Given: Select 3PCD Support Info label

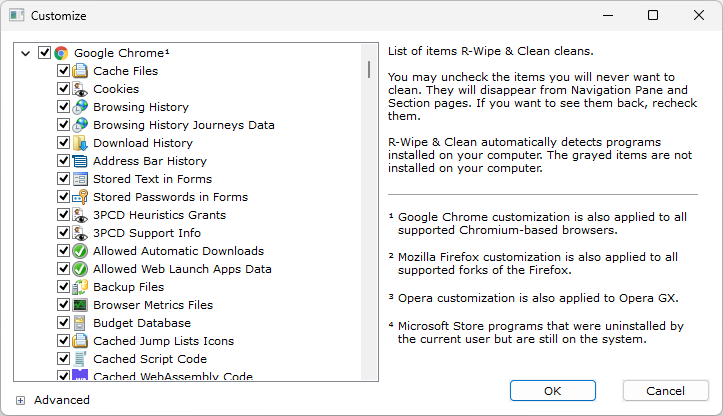Looking at the screenshot, I should point(147,233).
